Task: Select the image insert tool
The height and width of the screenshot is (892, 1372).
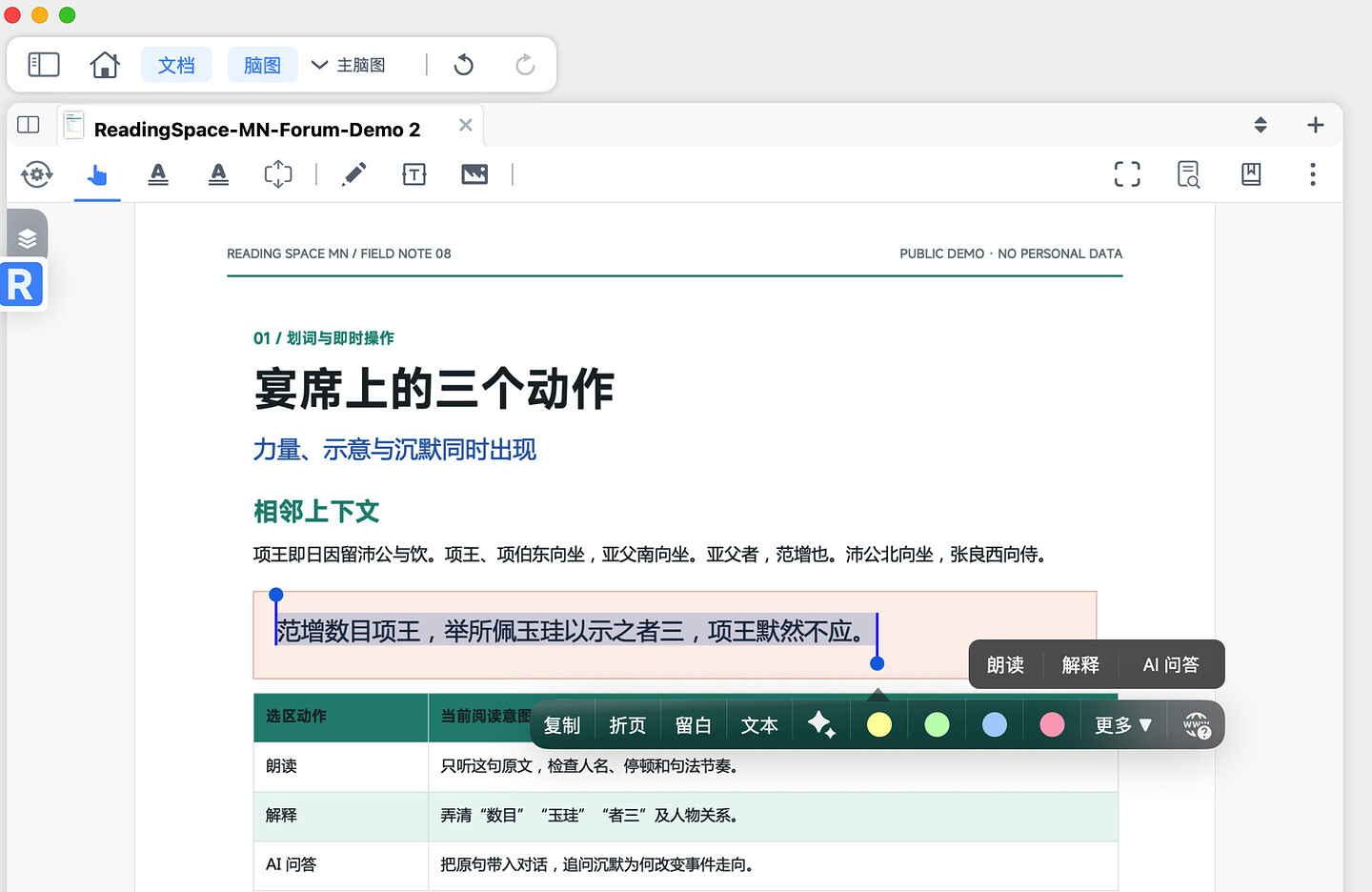Action: [474, 174]
